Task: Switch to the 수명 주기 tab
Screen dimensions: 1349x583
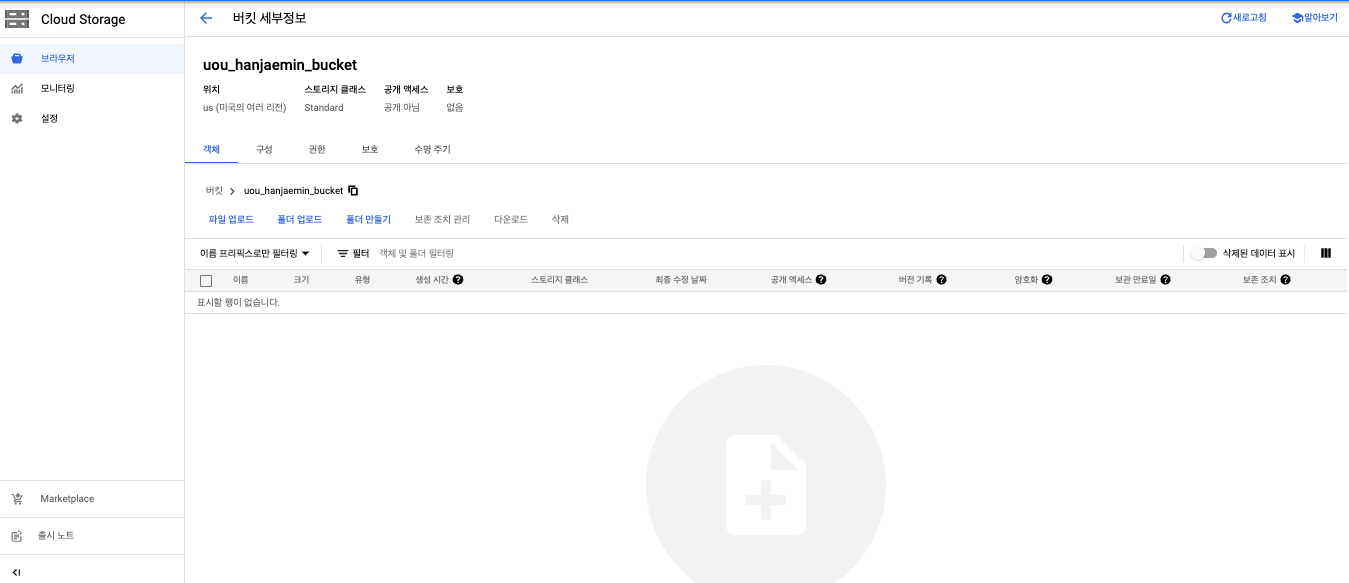Action: coord(432,149)
